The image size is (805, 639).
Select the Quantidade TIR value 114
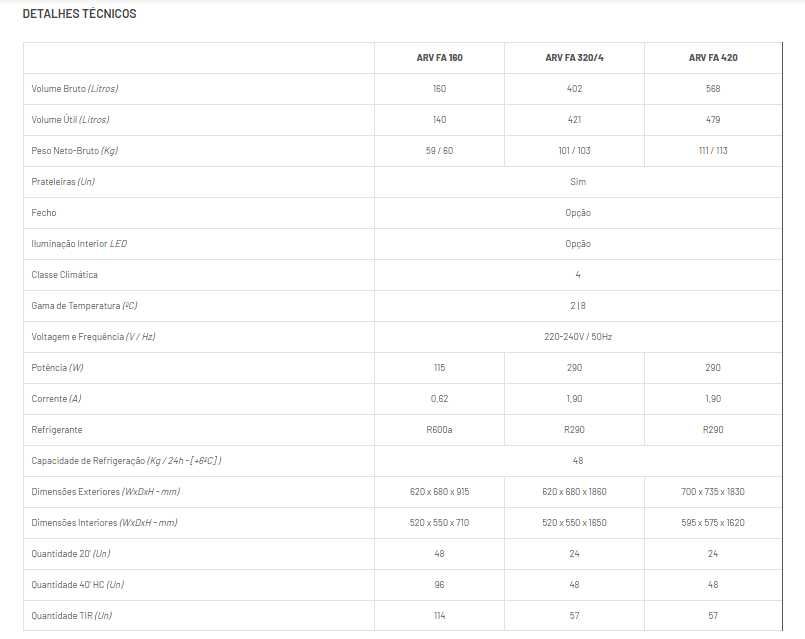coord(439,616)
